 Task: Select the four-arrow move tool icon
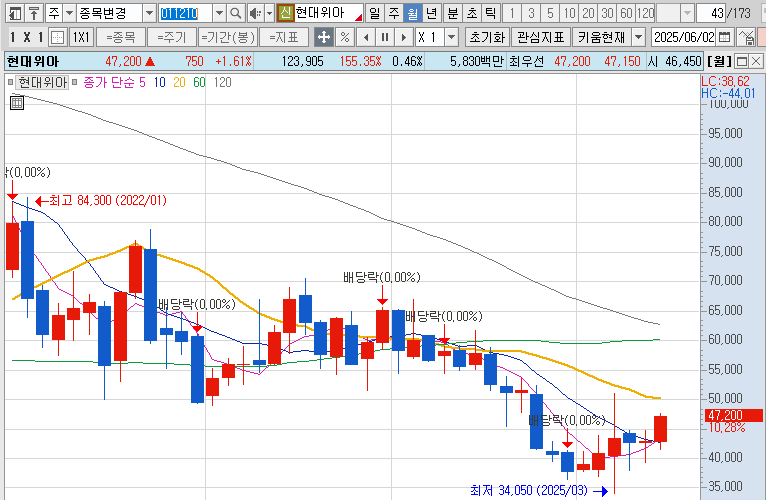click(x=324, y=37)
